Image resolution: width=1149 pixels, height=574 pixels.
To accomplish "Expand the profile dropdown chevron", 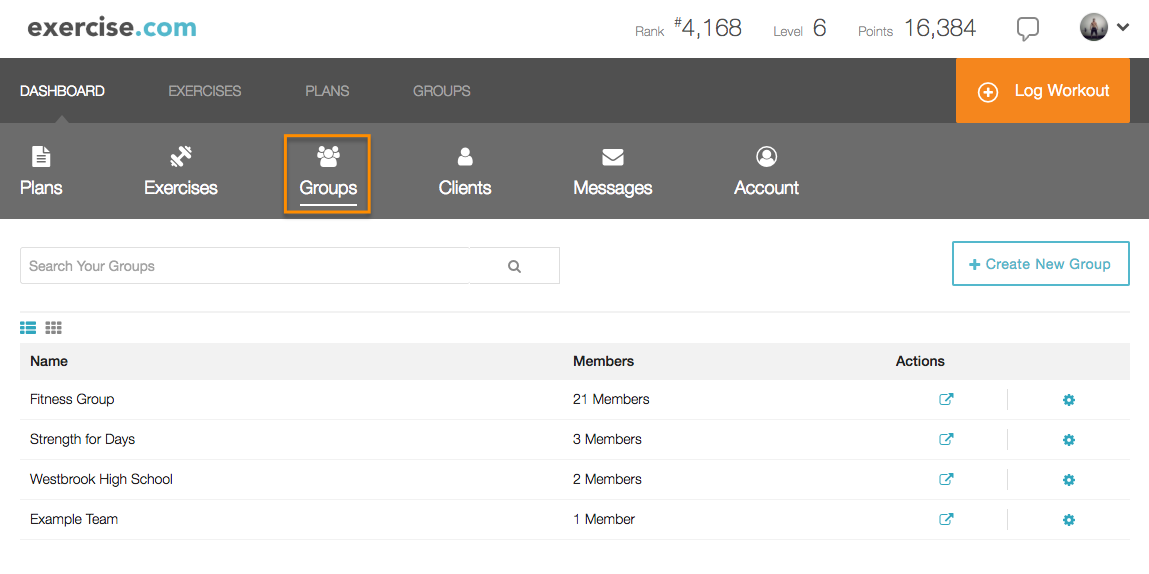I will click(1123, 28).
